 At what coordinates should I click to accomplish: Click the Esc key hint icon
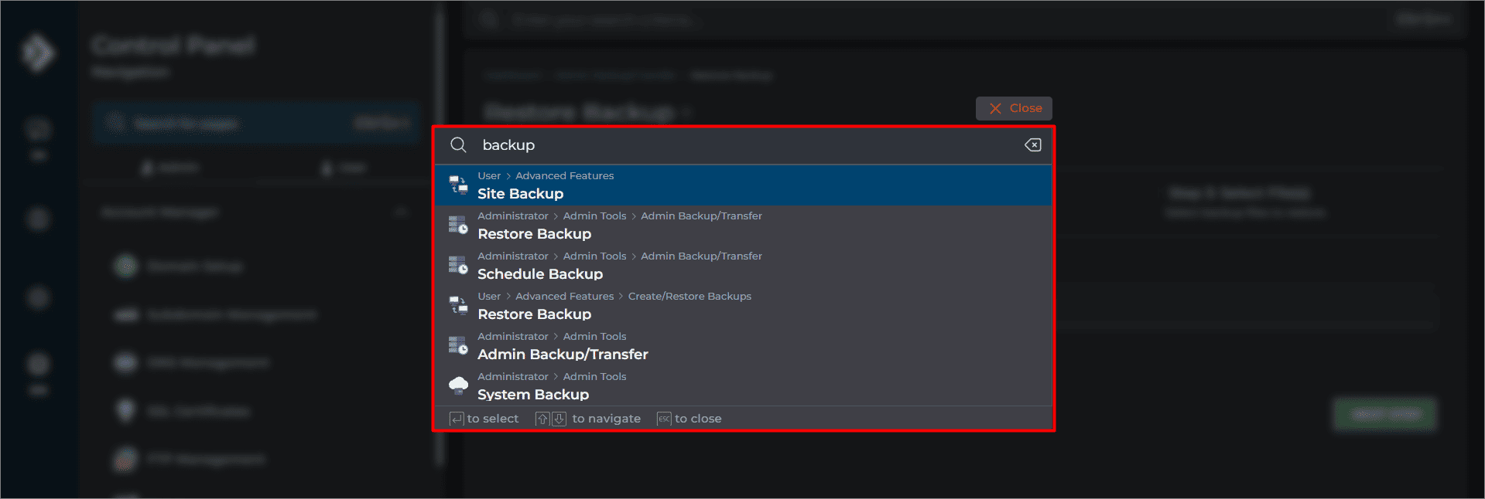tap(664, 419)
